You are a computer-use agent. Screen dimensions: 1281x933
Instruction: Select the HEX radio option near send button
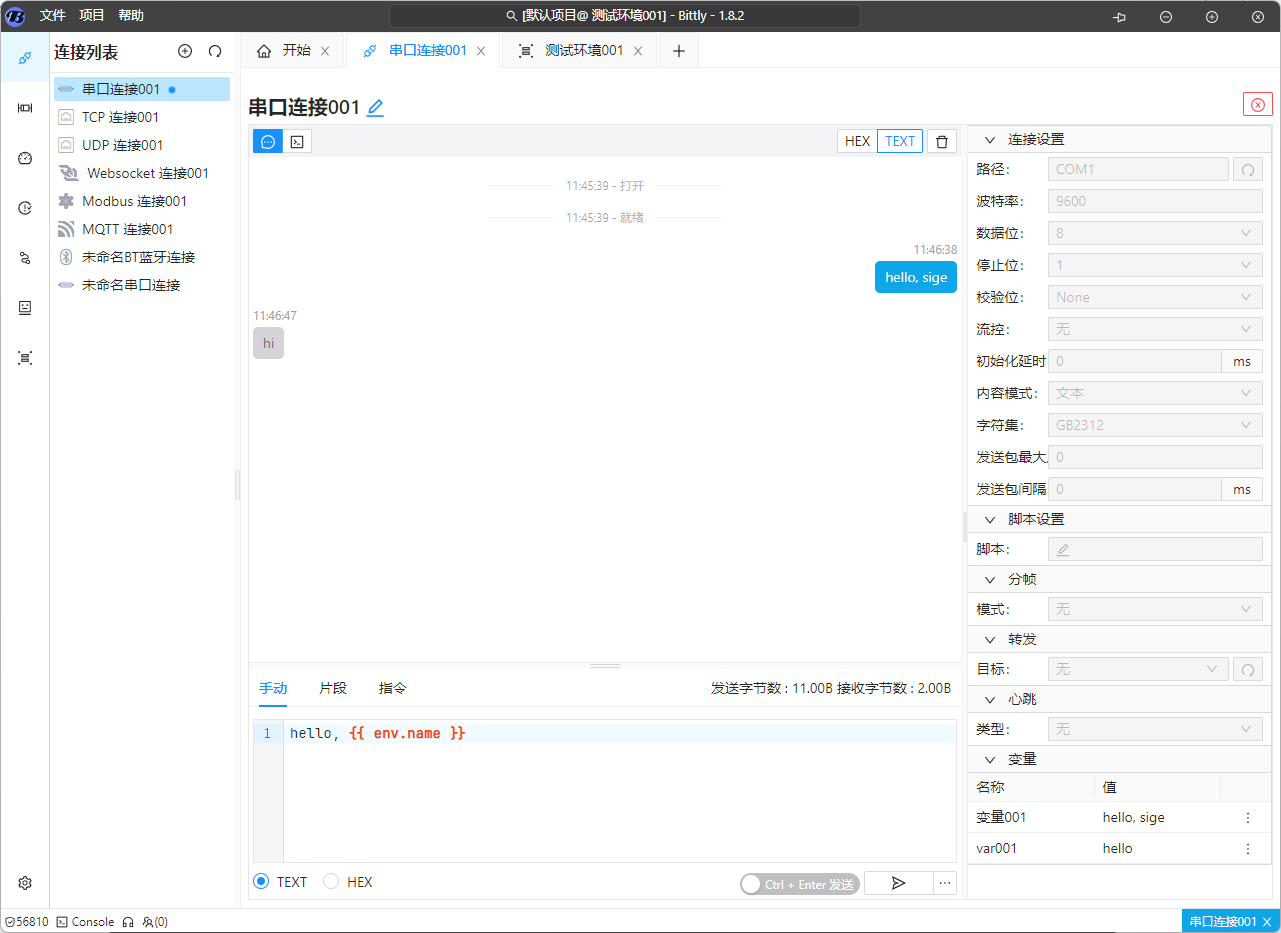330,881
